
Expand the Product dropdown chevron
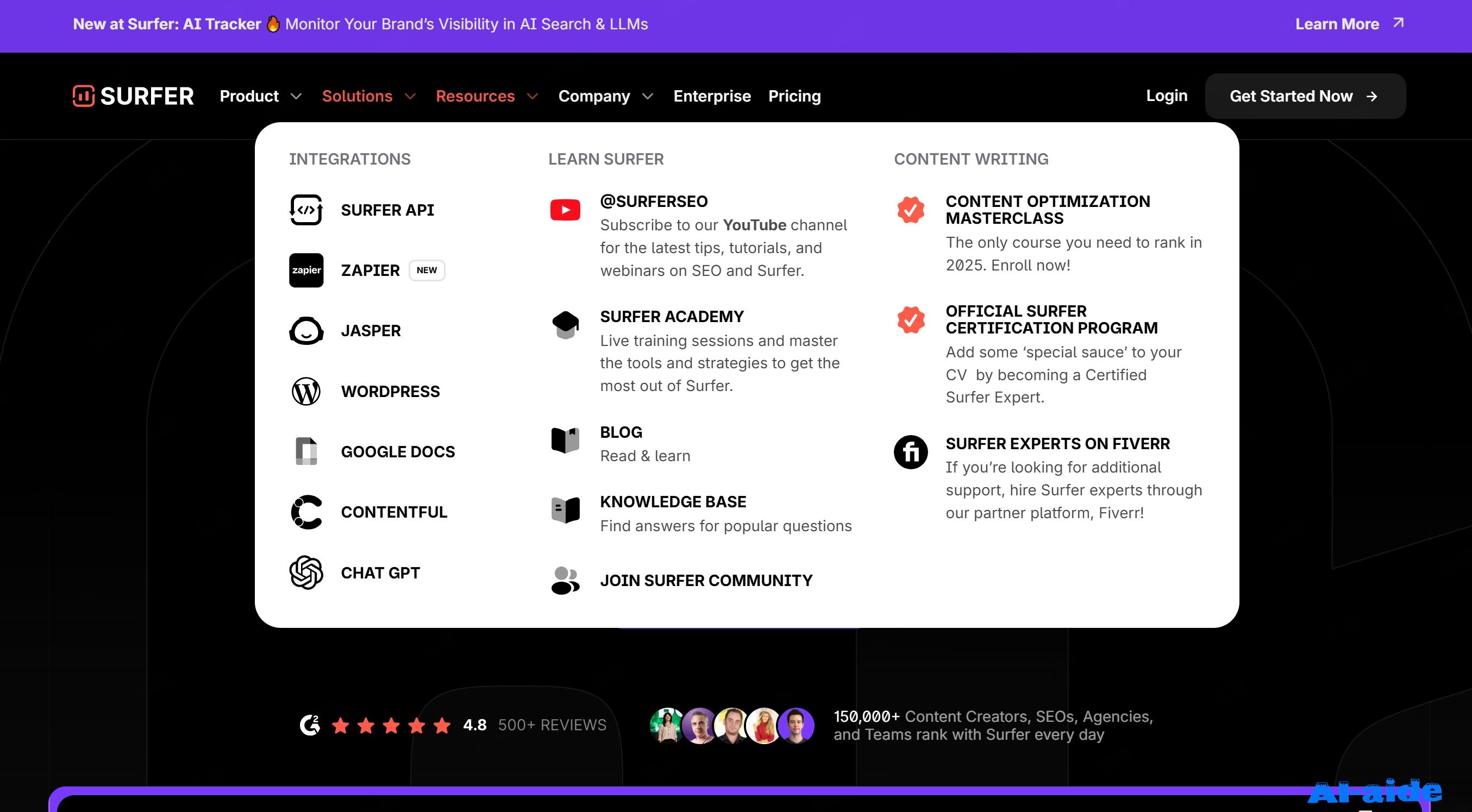296,97
